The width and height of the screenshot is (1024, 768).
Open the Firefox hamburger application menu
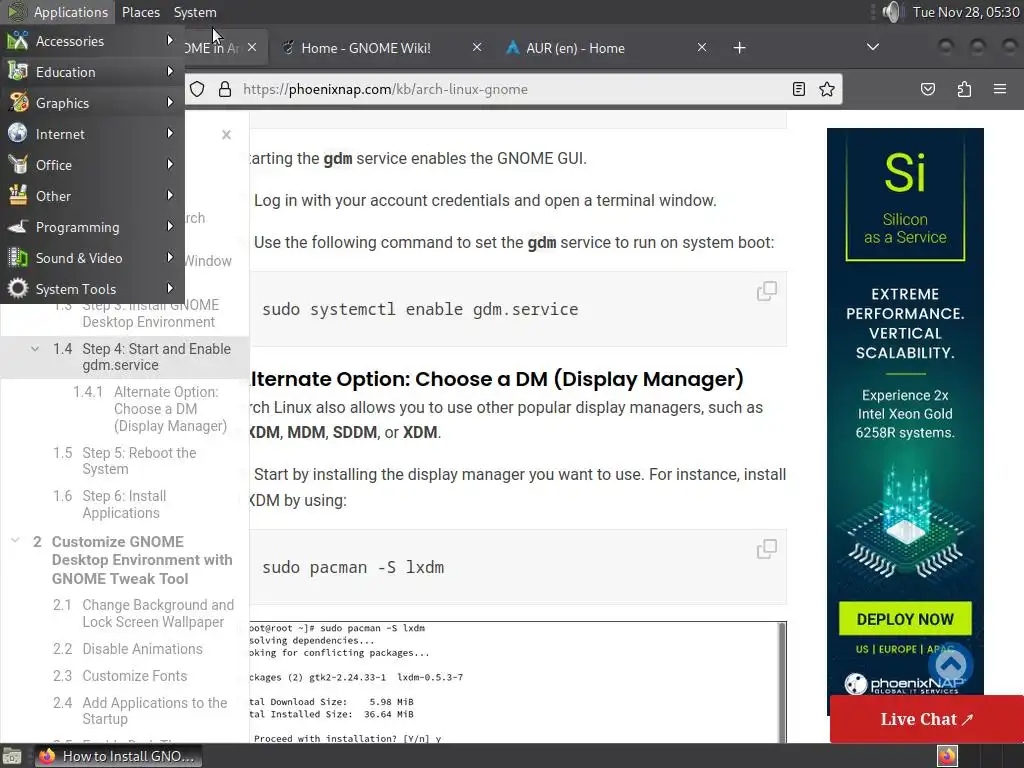(x=1000, y=89)
